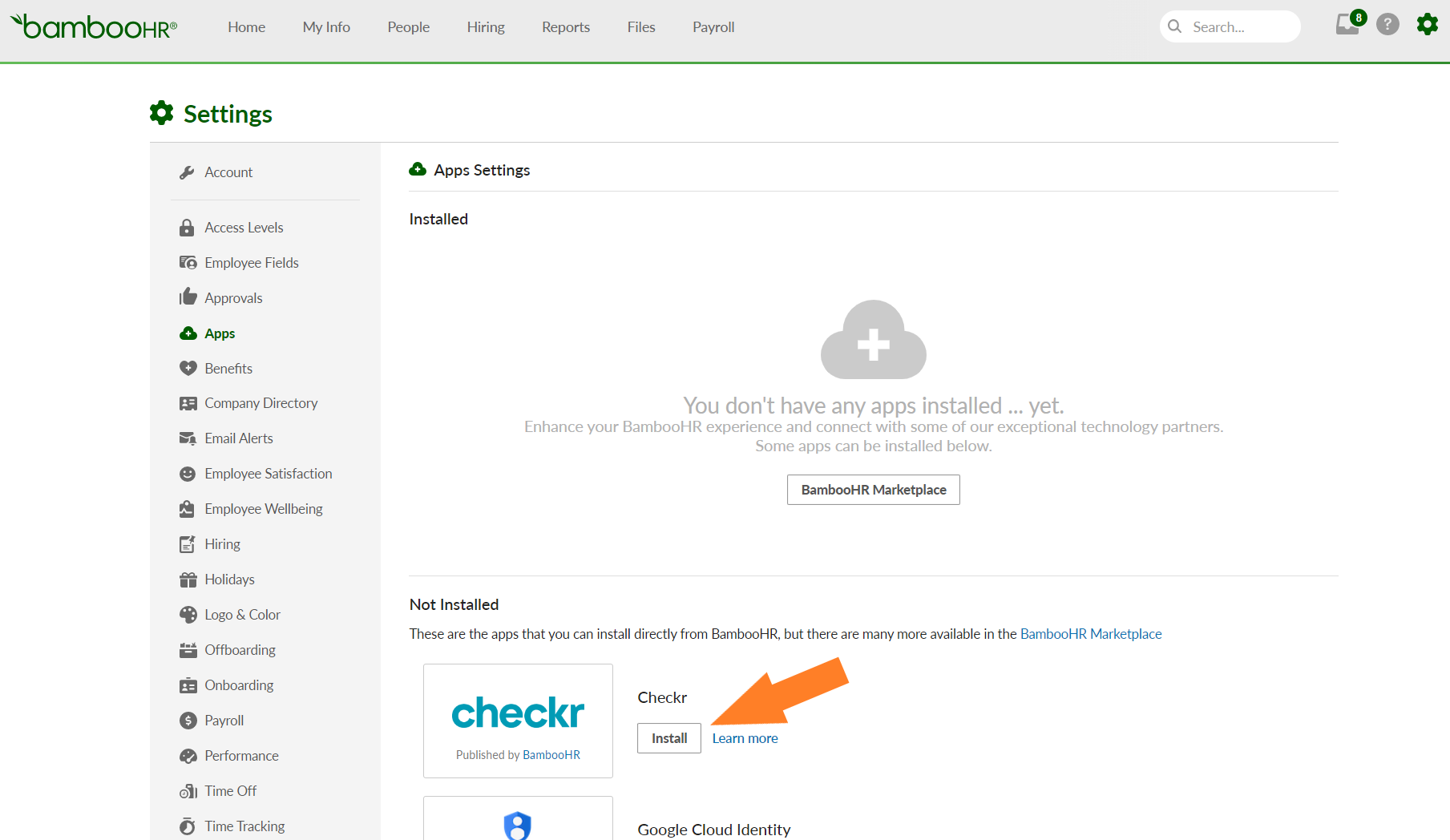Click the Employee Satisfaction smiley icon
Image resolution: width=1450 pixels, height=840 pixels.
point(188,474)
